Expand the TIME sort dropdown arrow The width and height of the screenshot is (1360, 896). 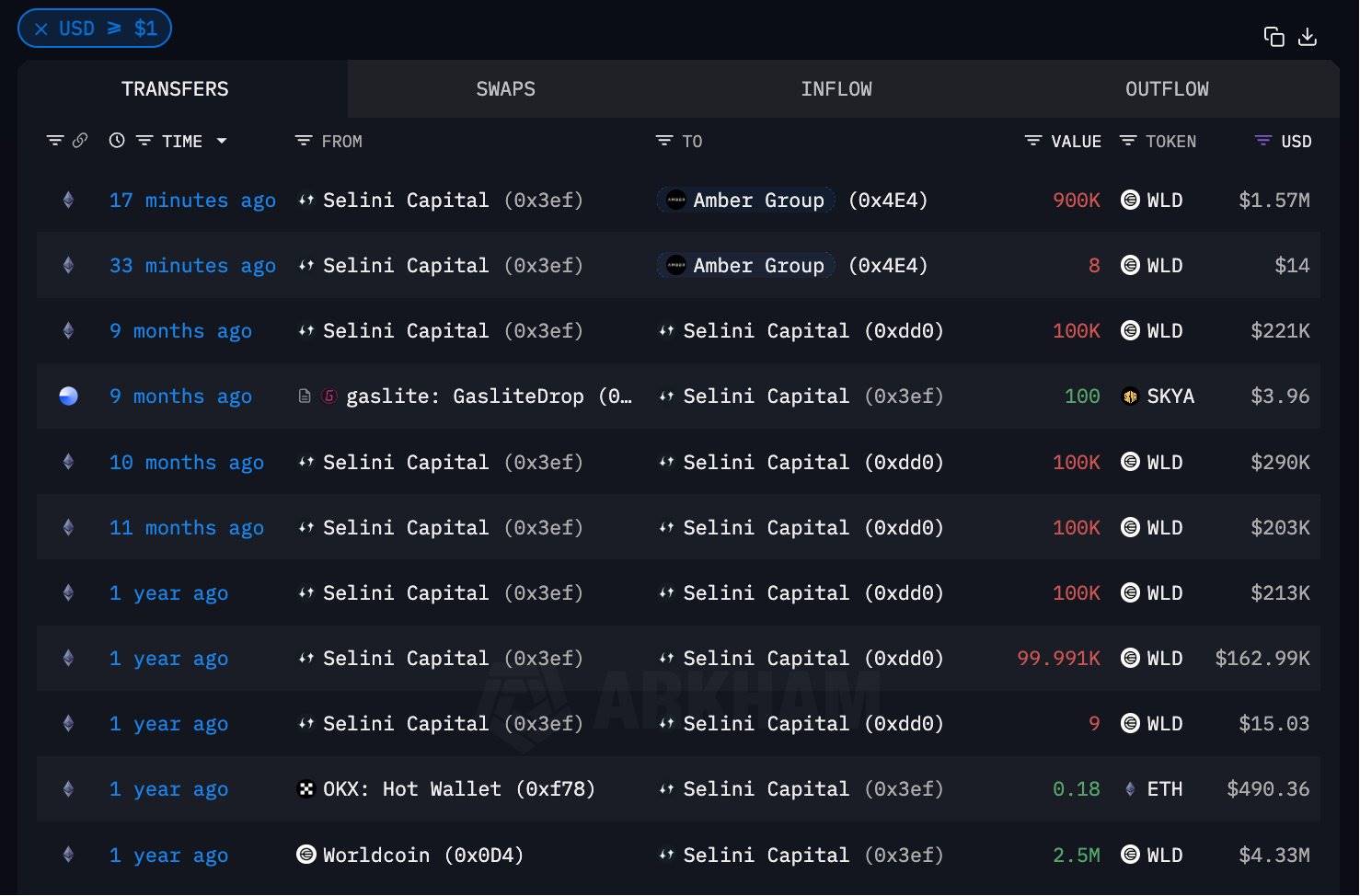[222, 141]
